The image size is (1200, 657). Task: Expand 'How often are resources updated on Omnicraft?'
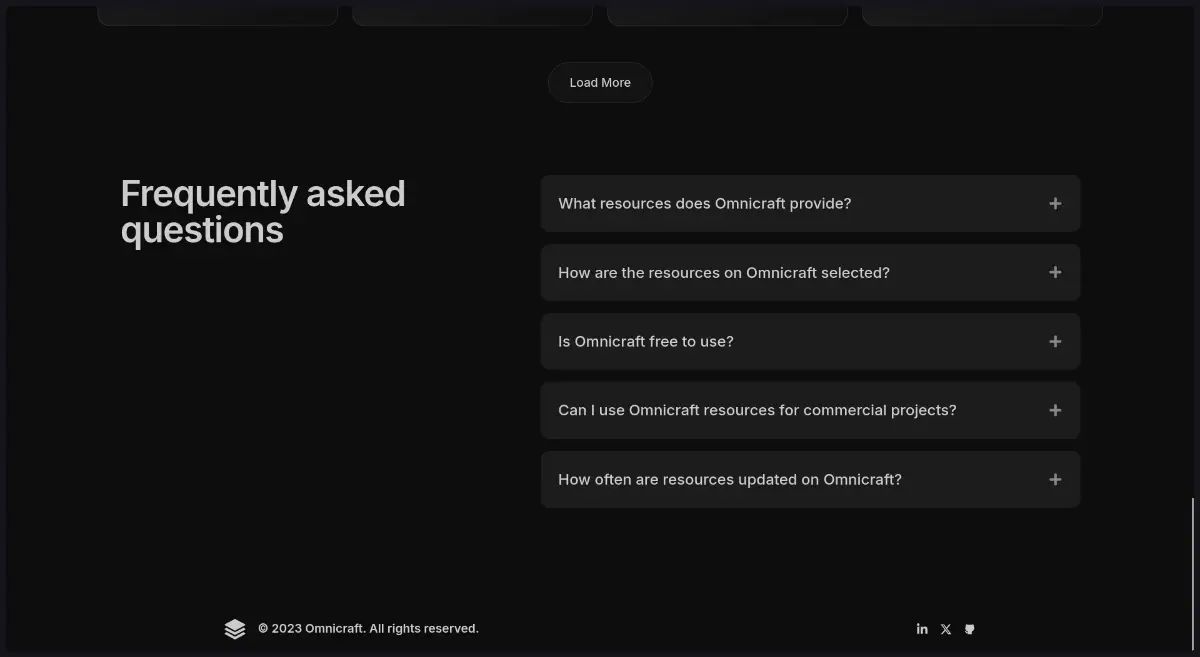[730, 480]
